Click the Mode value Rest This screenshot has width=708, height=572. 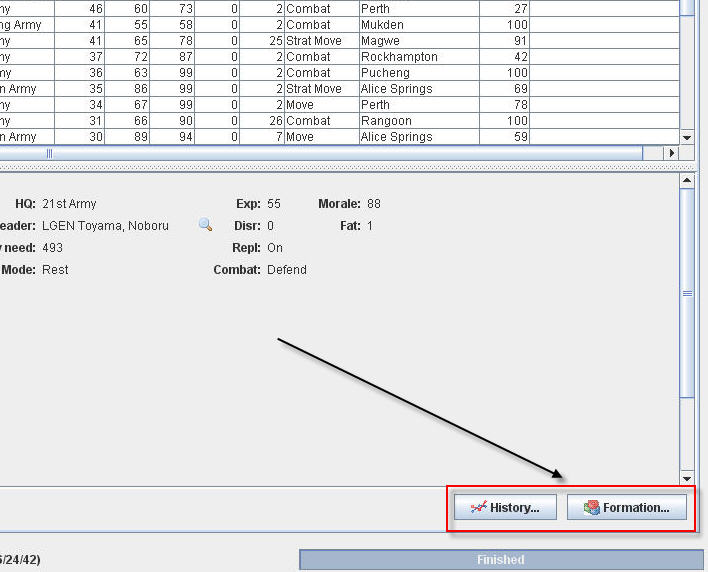tap(55, 270)
